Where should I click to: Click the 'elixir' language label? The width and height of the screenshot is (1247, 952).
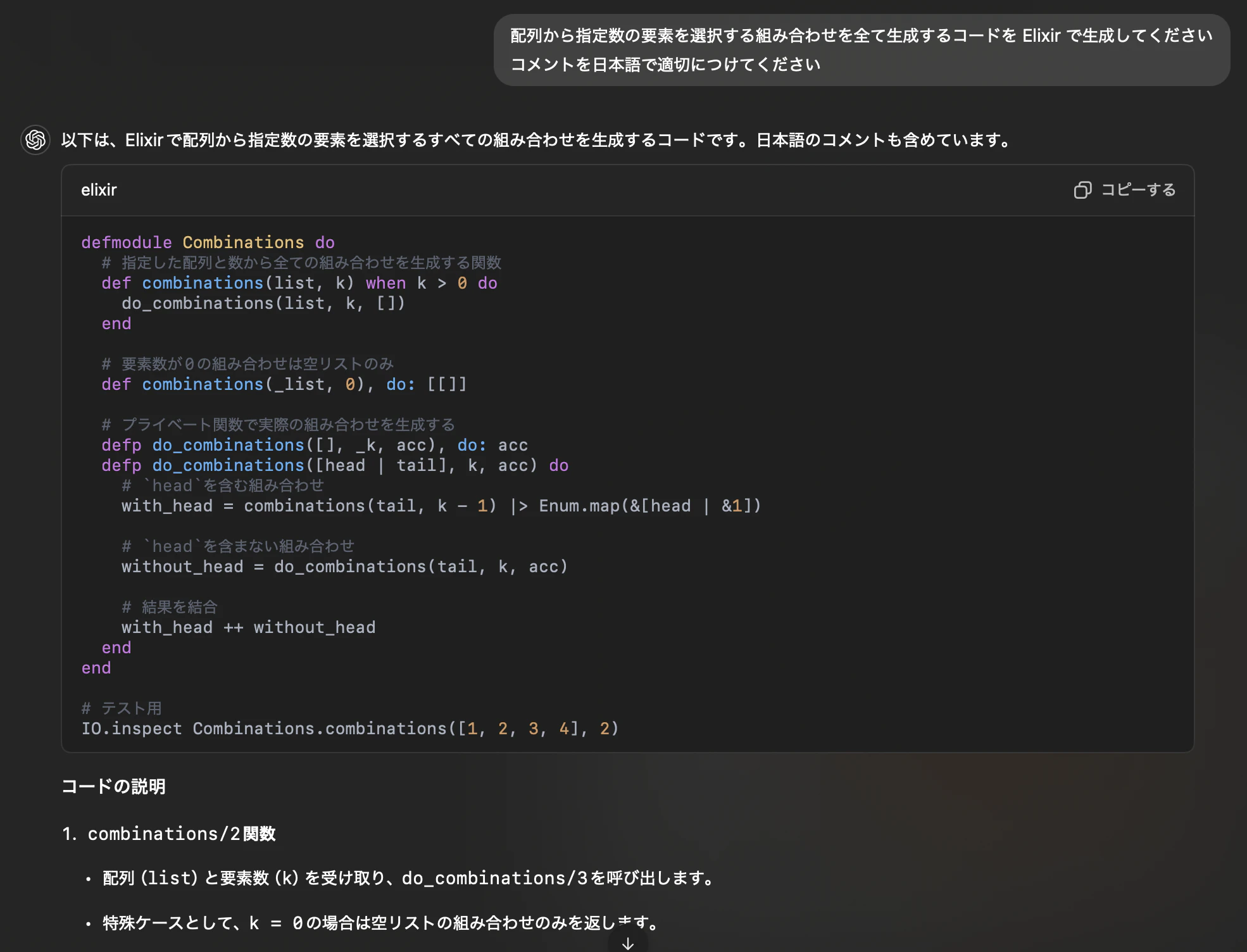(99, 190)
